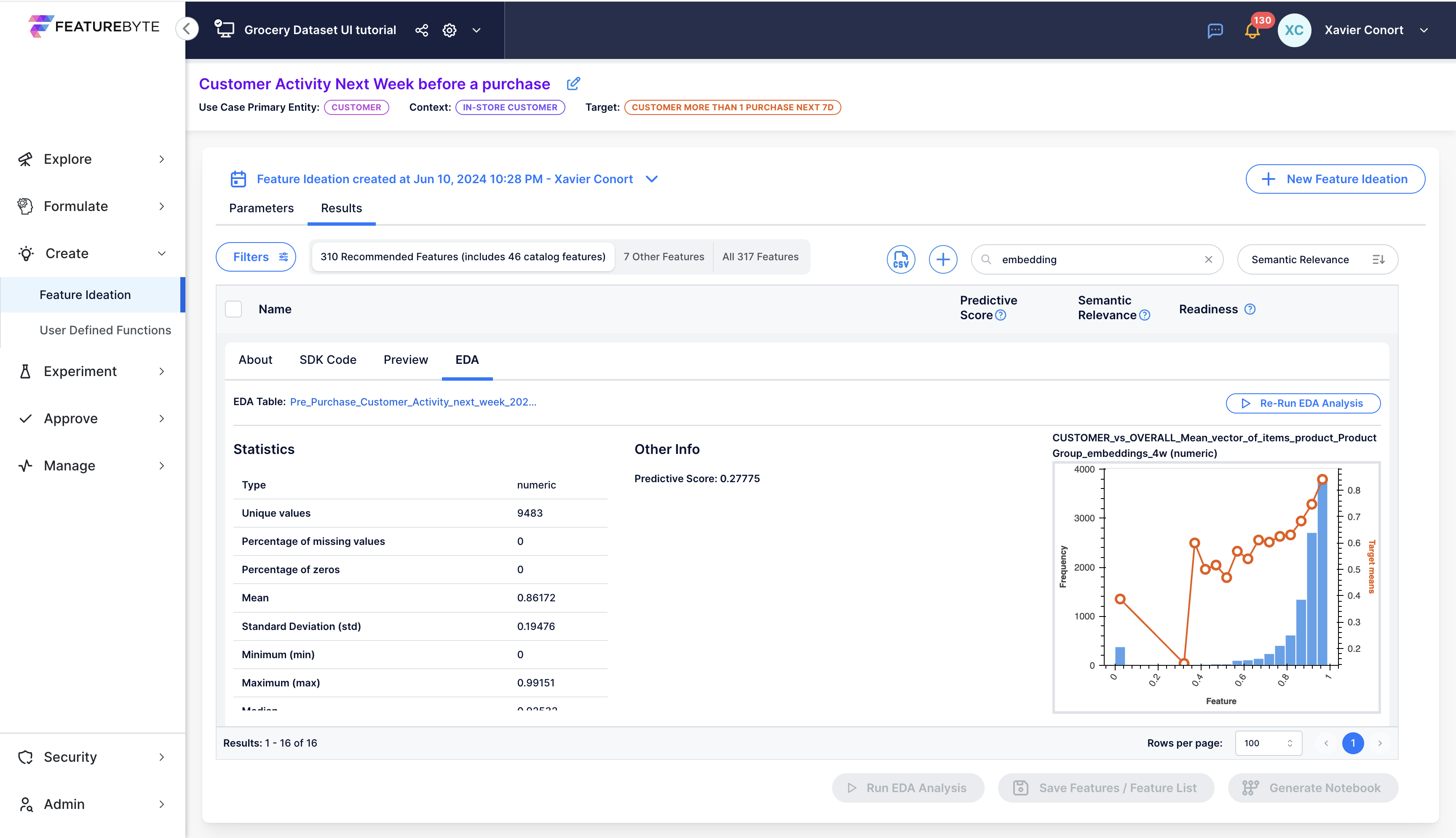This screenshot has height=838, width=1456.
Task: Click the Manage pulse icon
Action: click(25, 466)
